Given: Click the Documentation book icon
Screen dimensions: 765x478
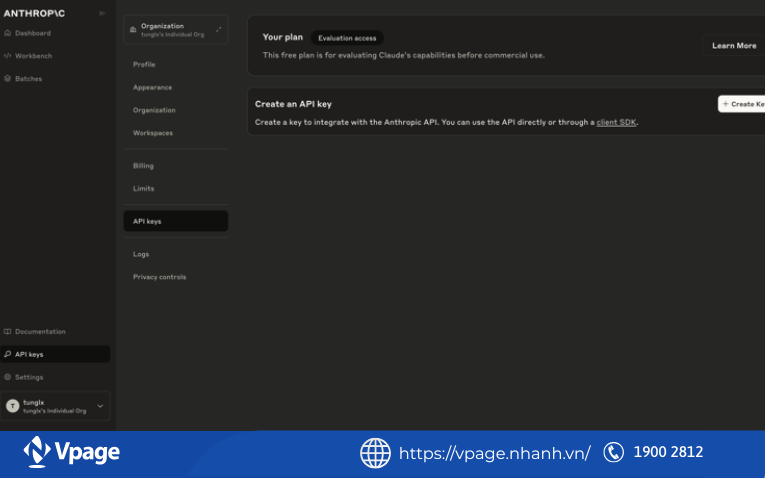Looking at the screenshot, I should [7, 332].
